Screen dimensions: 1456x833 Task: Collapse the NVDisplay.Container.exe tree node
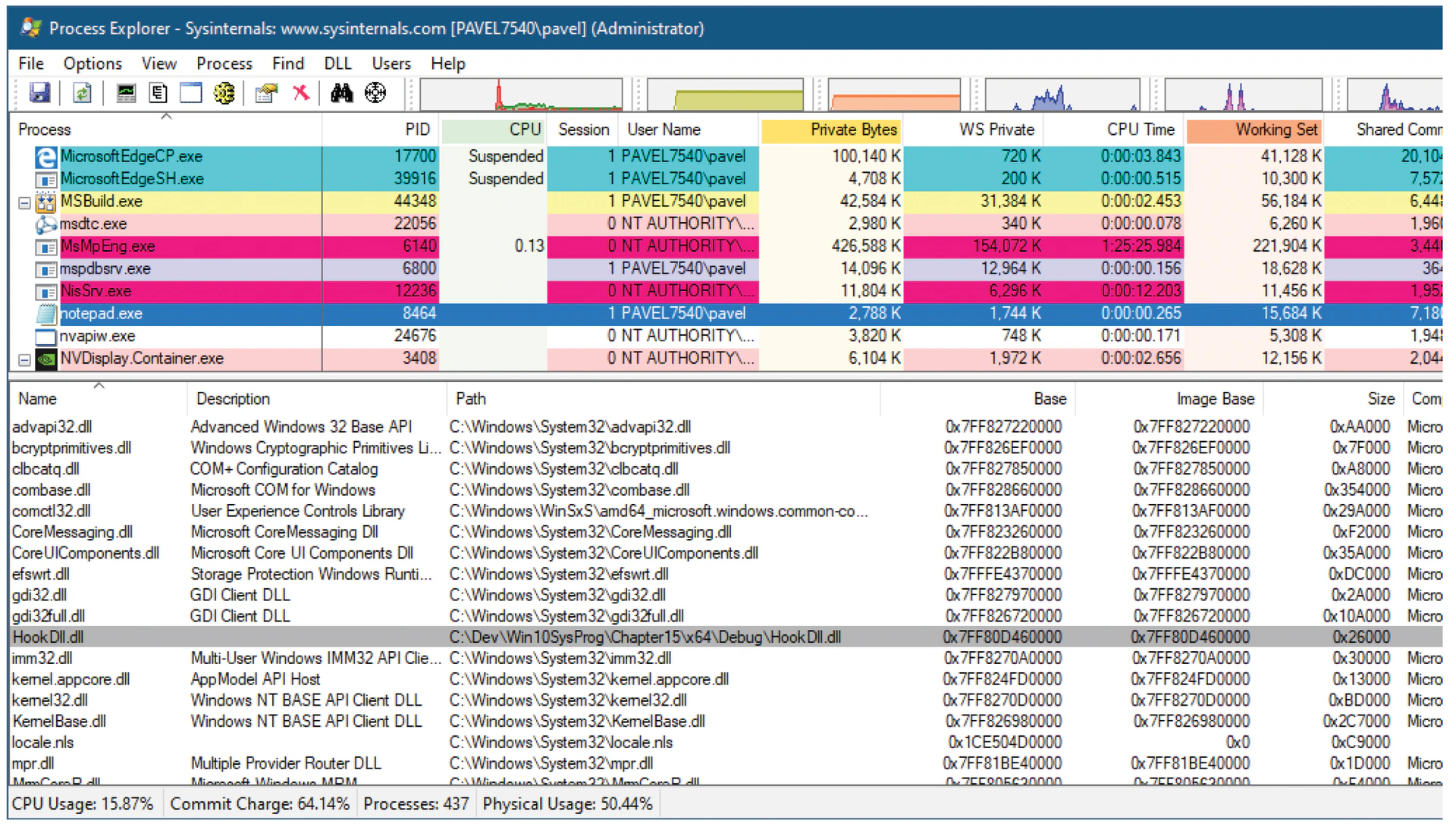tap(24, 359)
